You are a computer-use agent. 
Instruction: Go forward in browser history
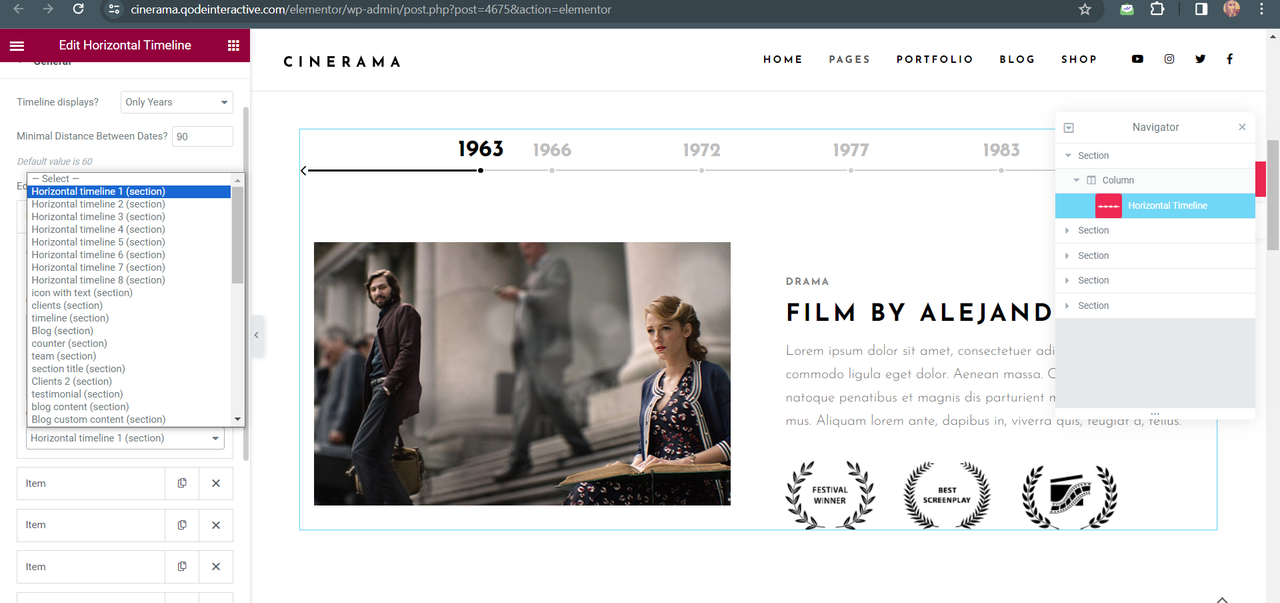coord(48,9)
